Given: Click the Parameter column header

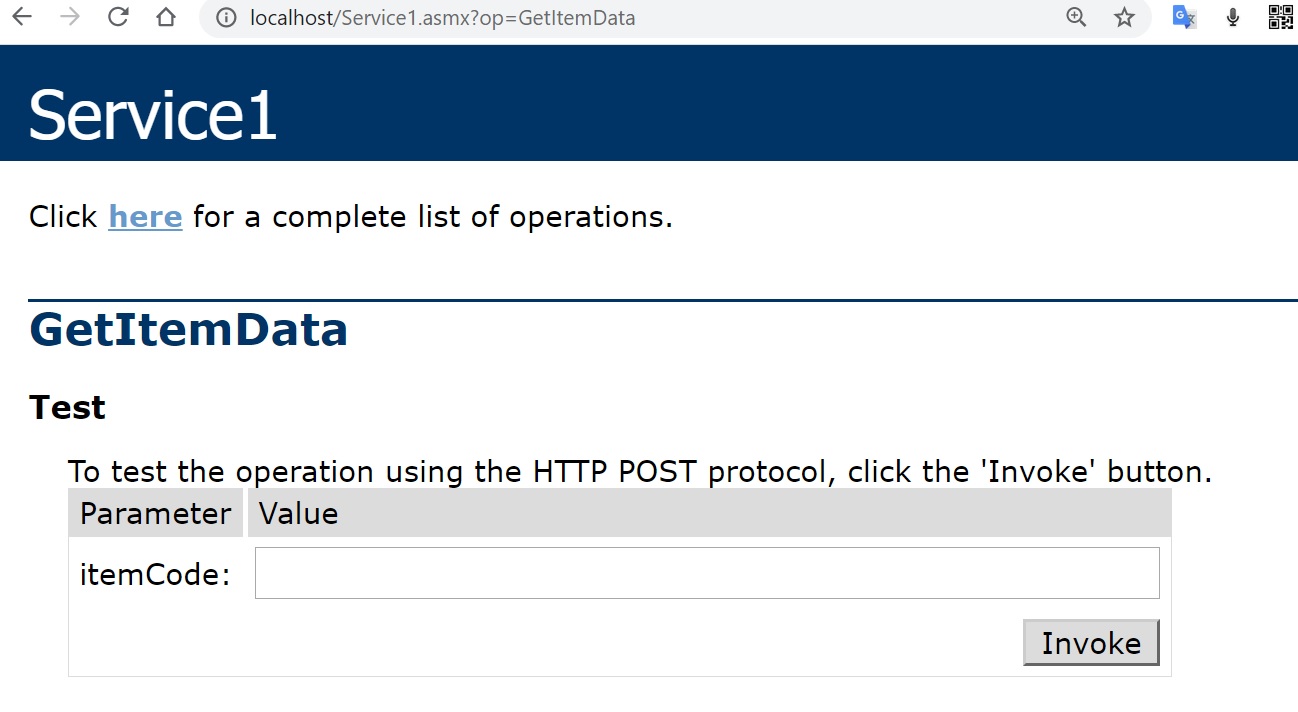Looking at the screenshot, I should pyautogui.click(x=155, y=513).
